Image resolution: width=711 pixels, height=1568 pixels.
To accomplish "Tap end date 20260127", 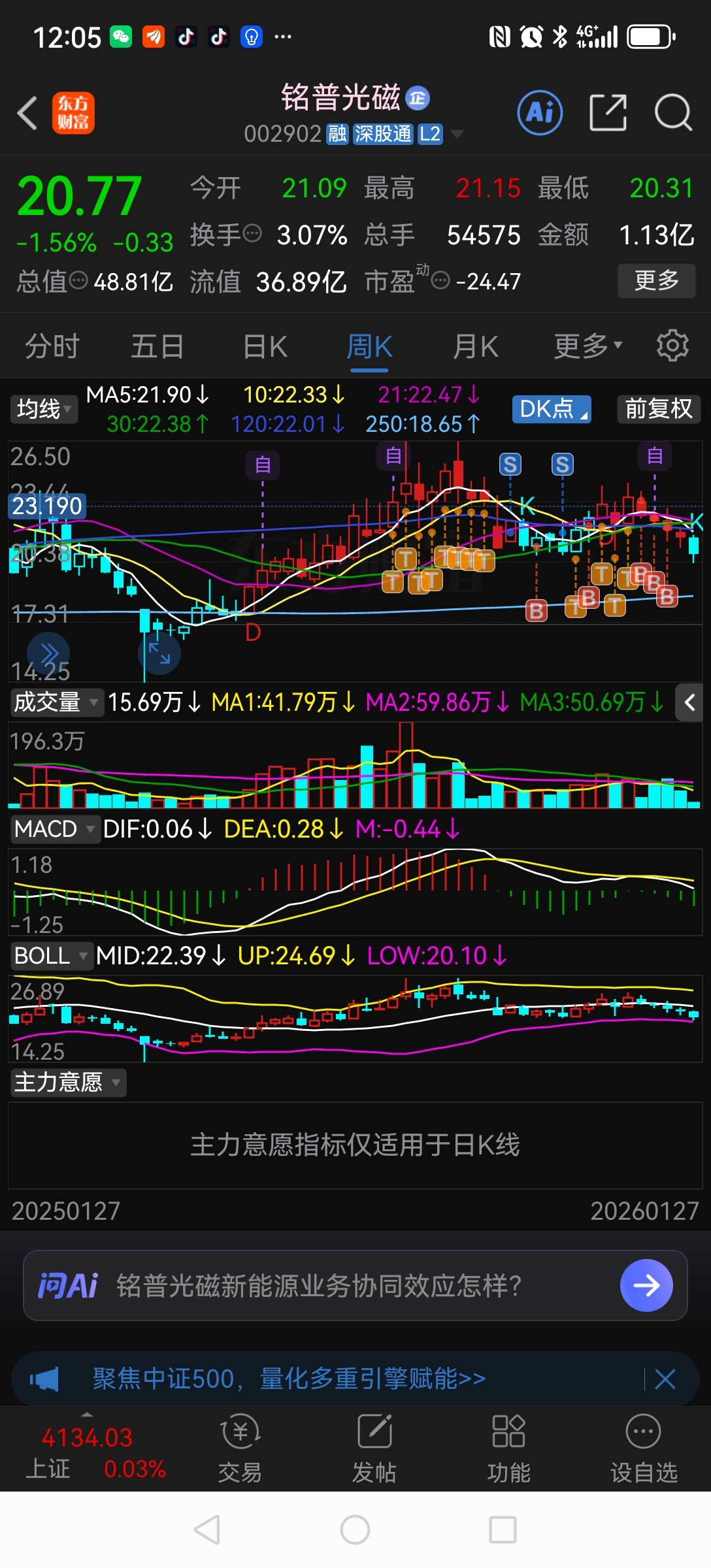I will click(x=645, y=1211).
